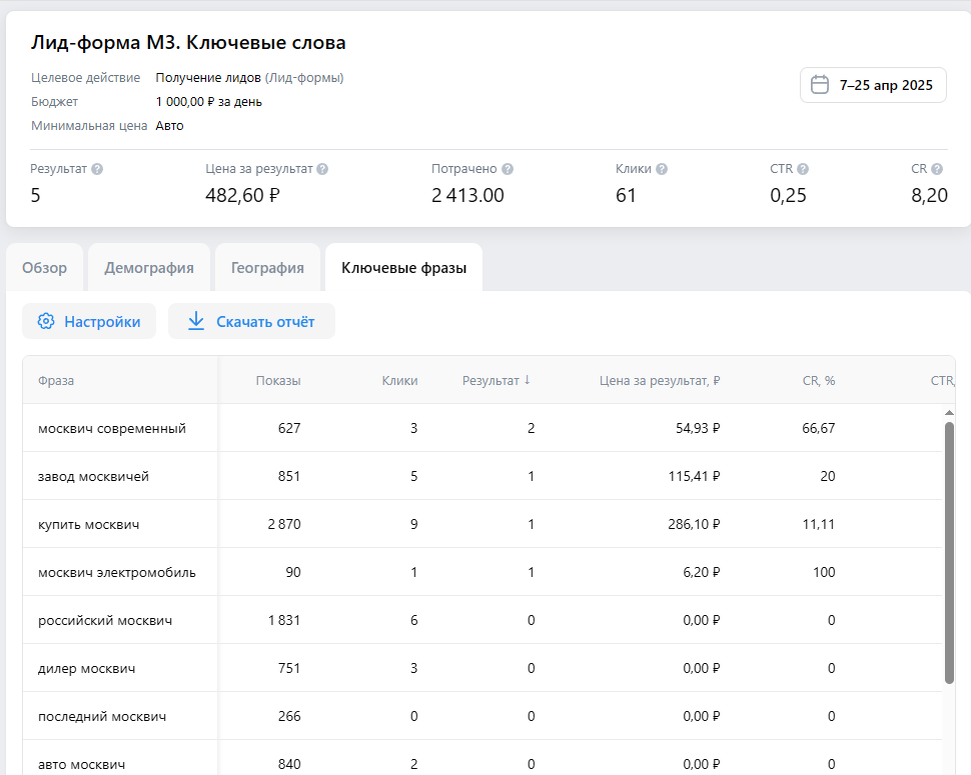Click Скачать отчёт button
This screenshot has width=971, height=775.
pyautogui.click(x=251, y=321)
